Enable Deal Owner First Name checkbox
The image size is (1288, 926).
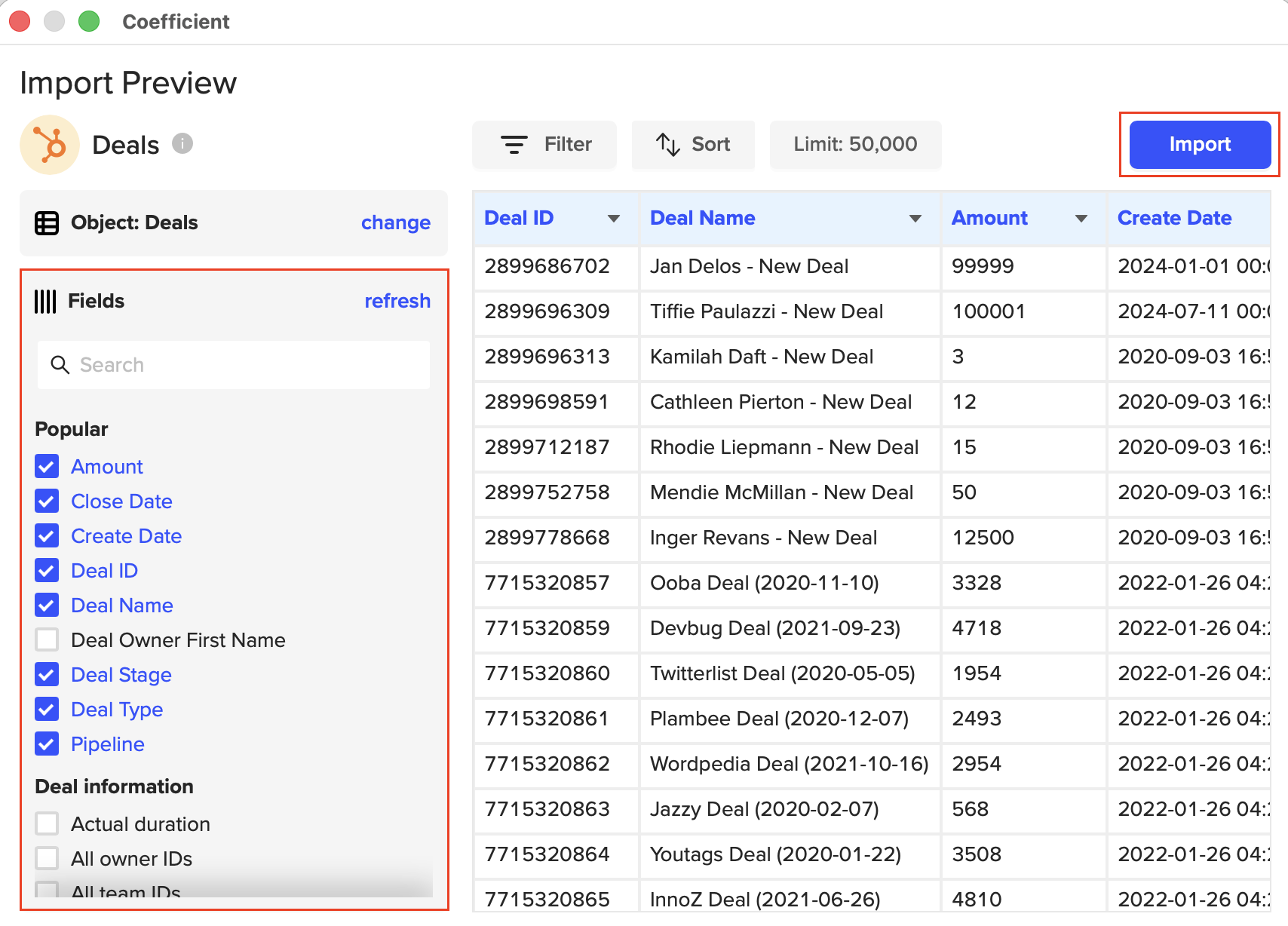coord(47,640)
